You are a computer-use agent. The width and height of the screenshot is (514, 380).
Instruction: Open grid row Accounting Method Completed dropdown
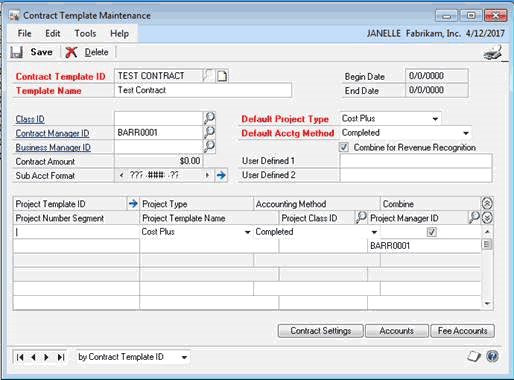click(374, 232)
